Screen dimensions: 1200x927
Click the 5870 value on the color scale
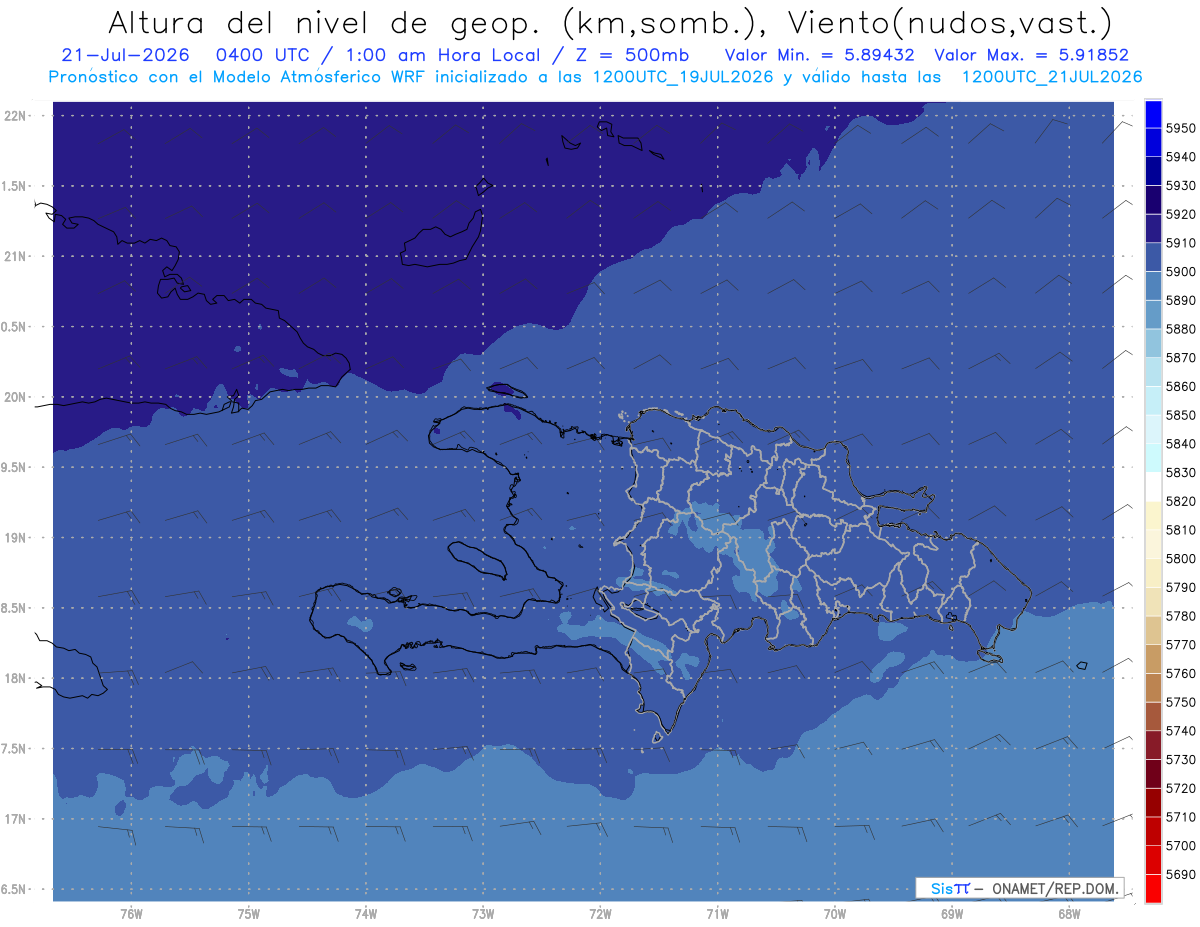[x=1180, y=358]
